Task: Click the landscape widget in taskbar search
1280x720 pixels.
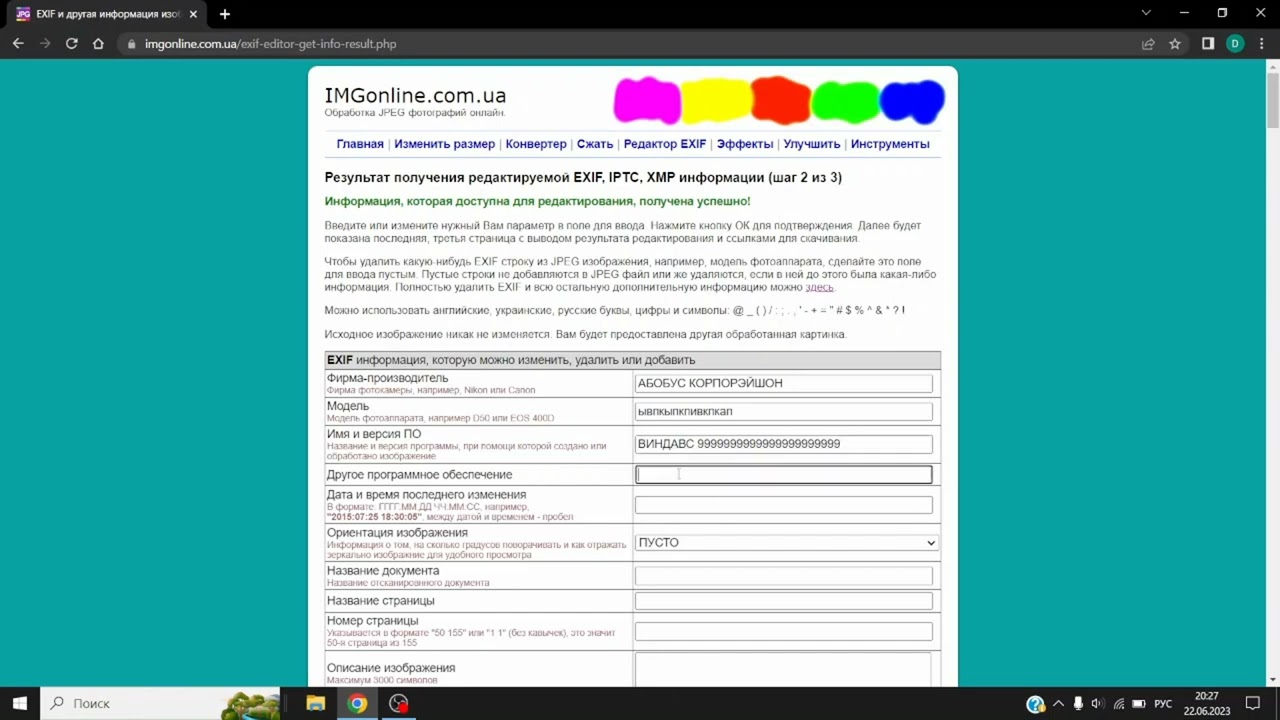Action: (250, 704)
